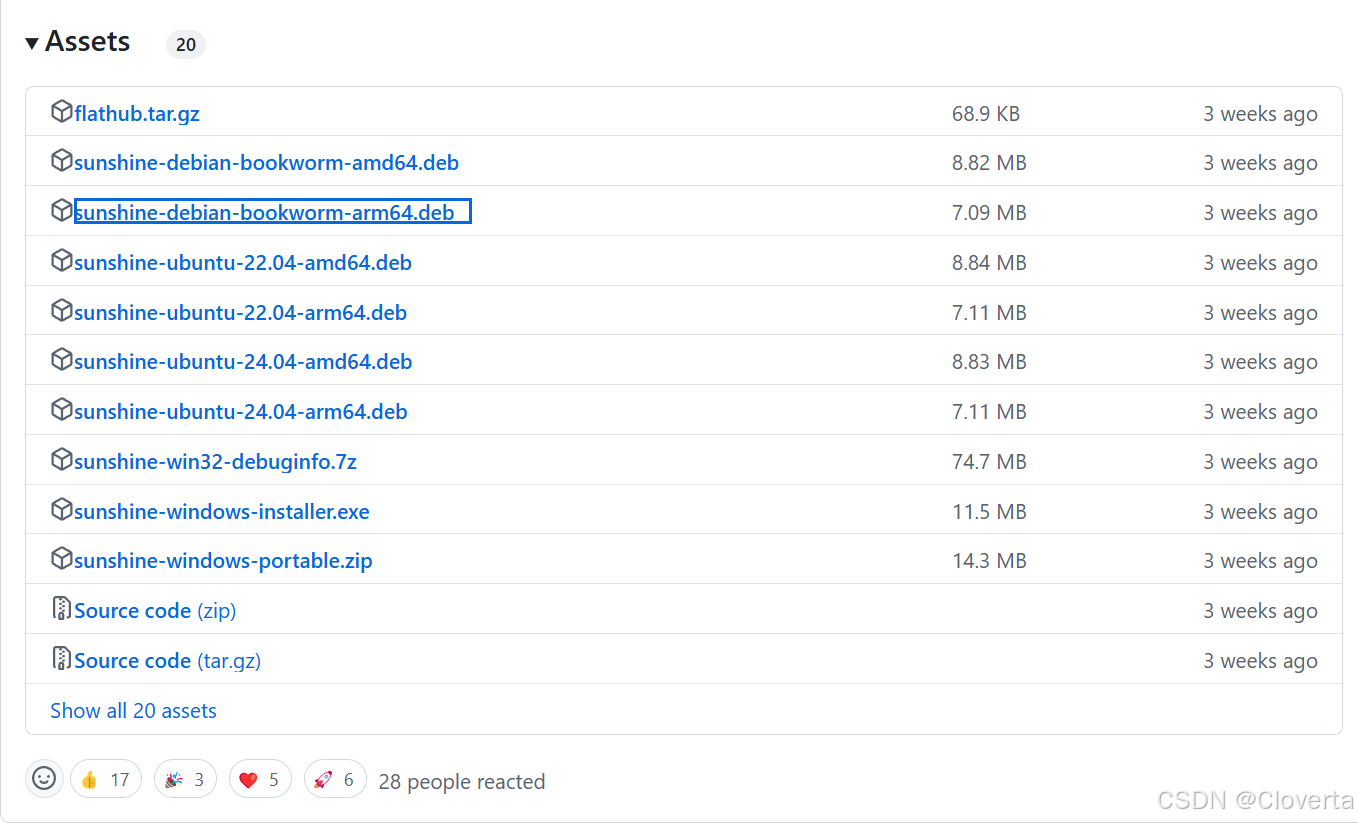Open the smiley add-reaction button
Image resolution: width=1358 pixels, height=823 pixels.
44,779
